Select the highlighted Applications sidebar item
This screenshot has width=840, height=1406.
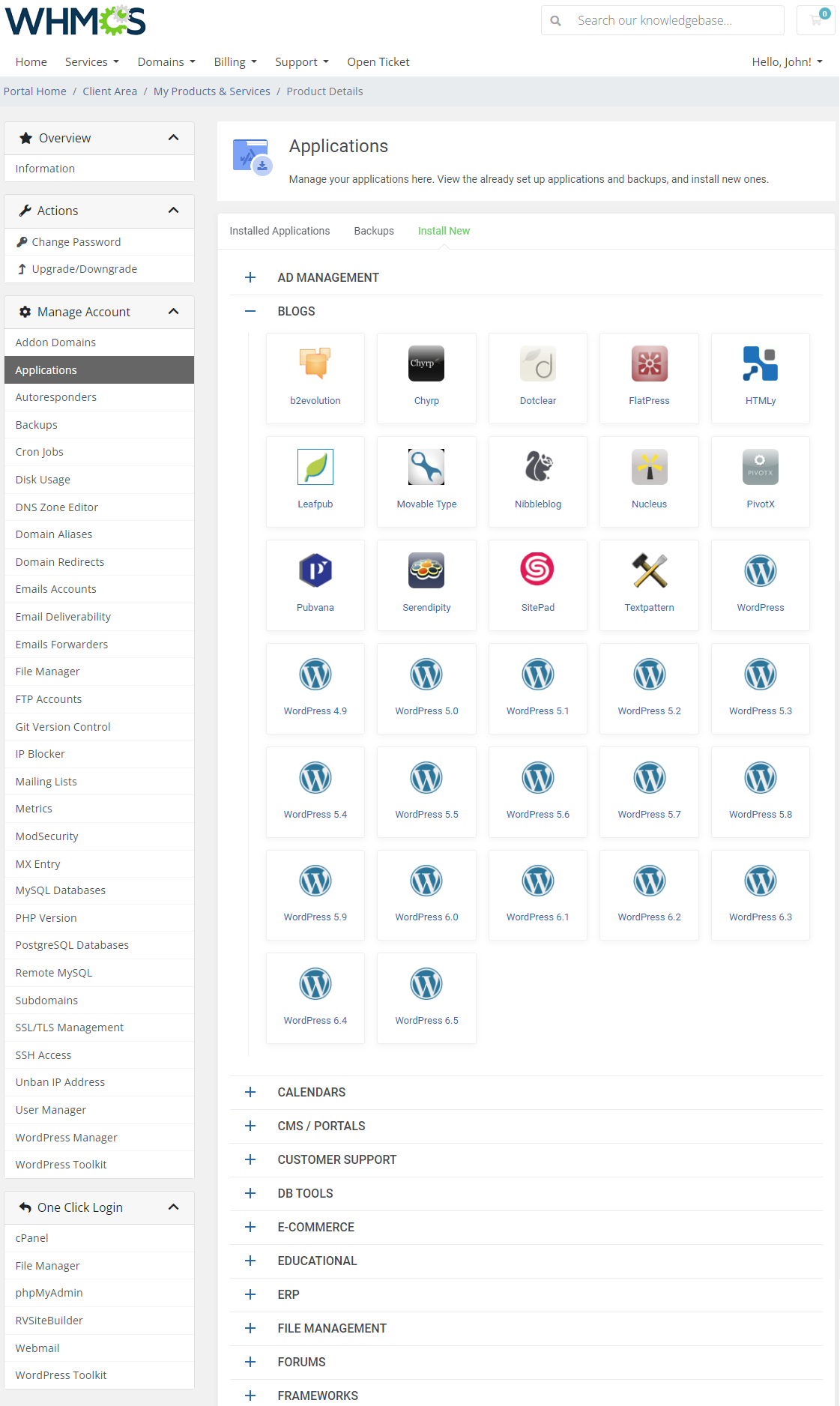(100, 370)
